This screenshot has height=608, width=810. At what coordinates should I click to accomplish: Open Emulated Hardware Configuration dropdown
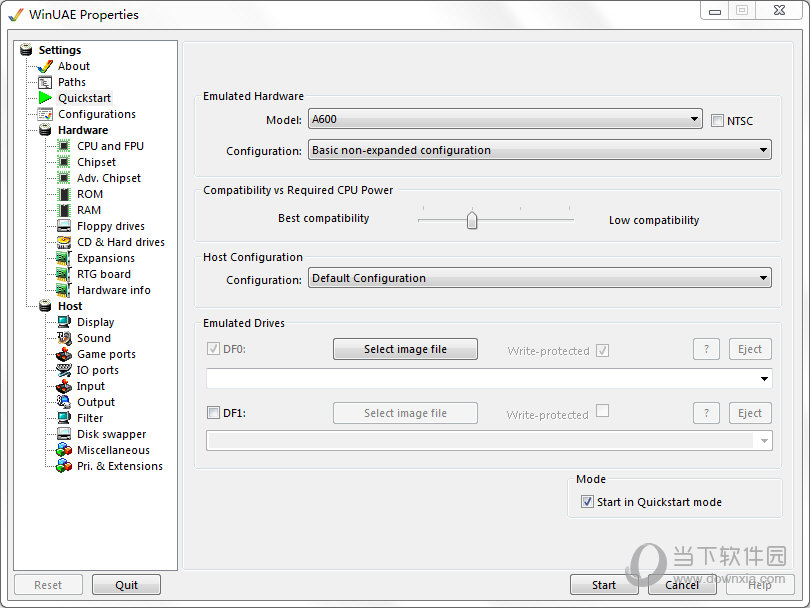540,150
